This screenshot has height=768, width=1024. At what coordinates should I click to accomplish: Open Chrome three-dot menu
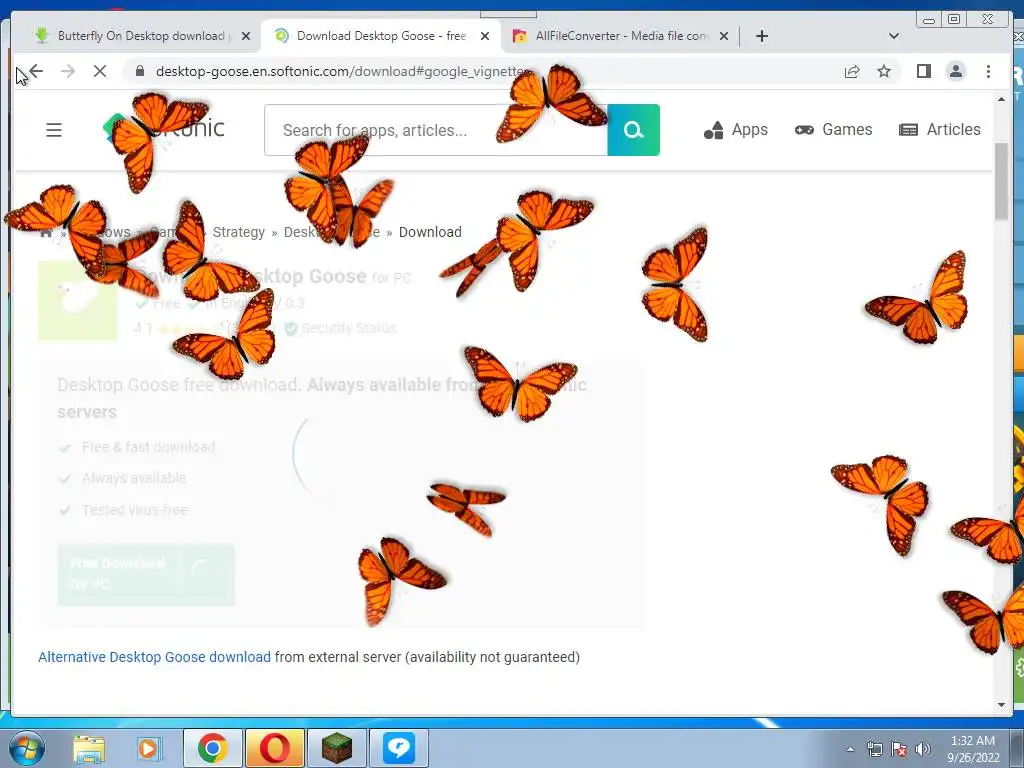[x=988, y=71]
